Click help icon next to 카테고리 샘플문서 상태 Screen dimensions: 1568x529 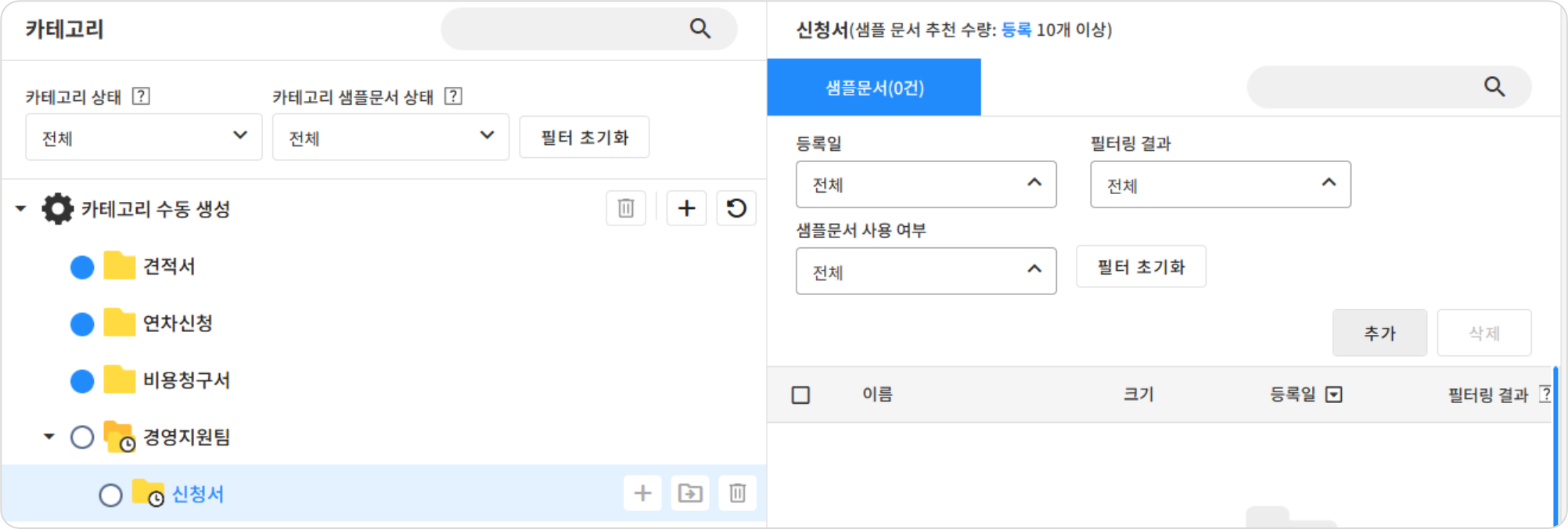click(453, 96)
